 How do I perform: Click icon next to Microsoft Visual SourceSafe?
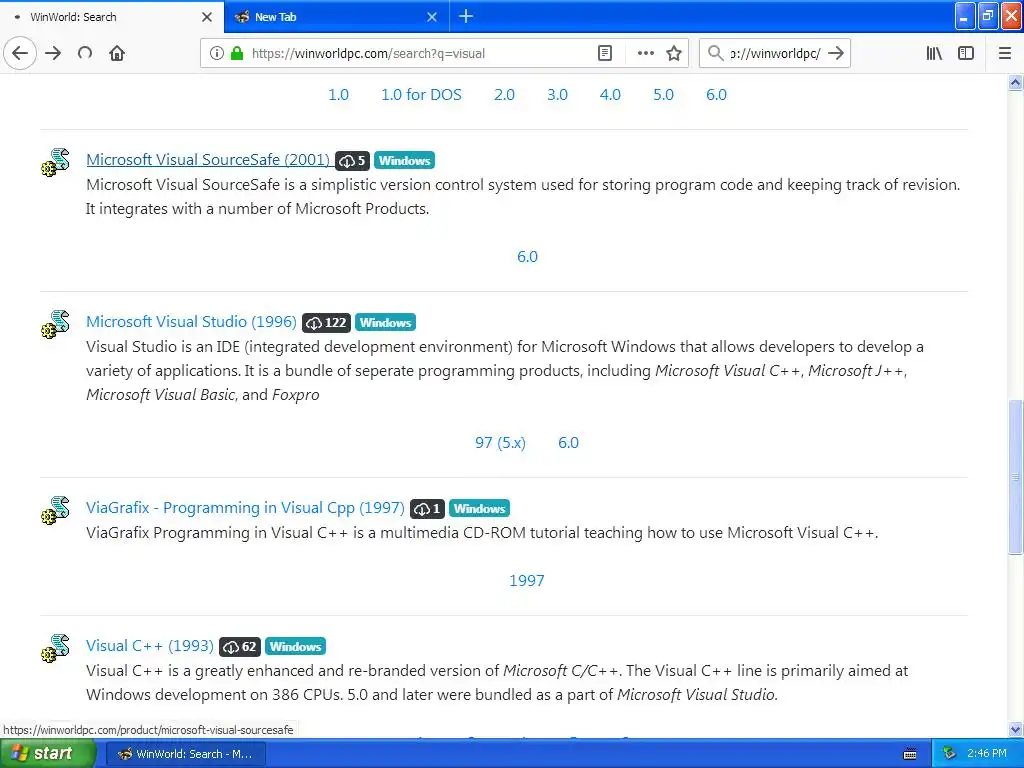[56, 162]
